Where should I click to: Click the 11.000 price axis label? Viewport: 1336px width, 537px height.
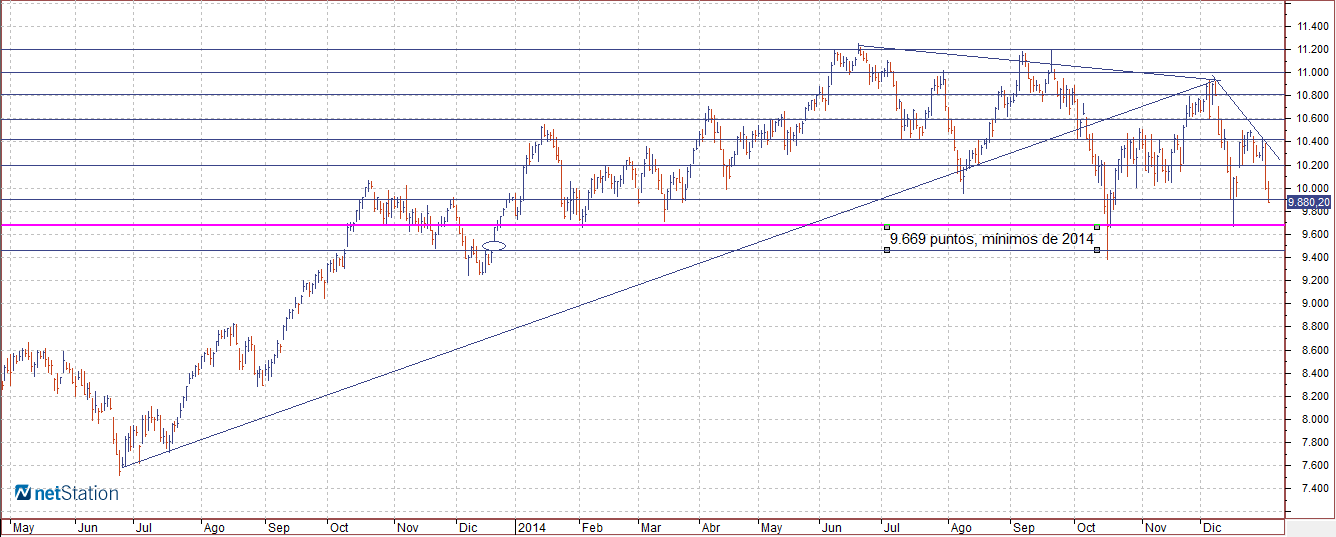1313,72
